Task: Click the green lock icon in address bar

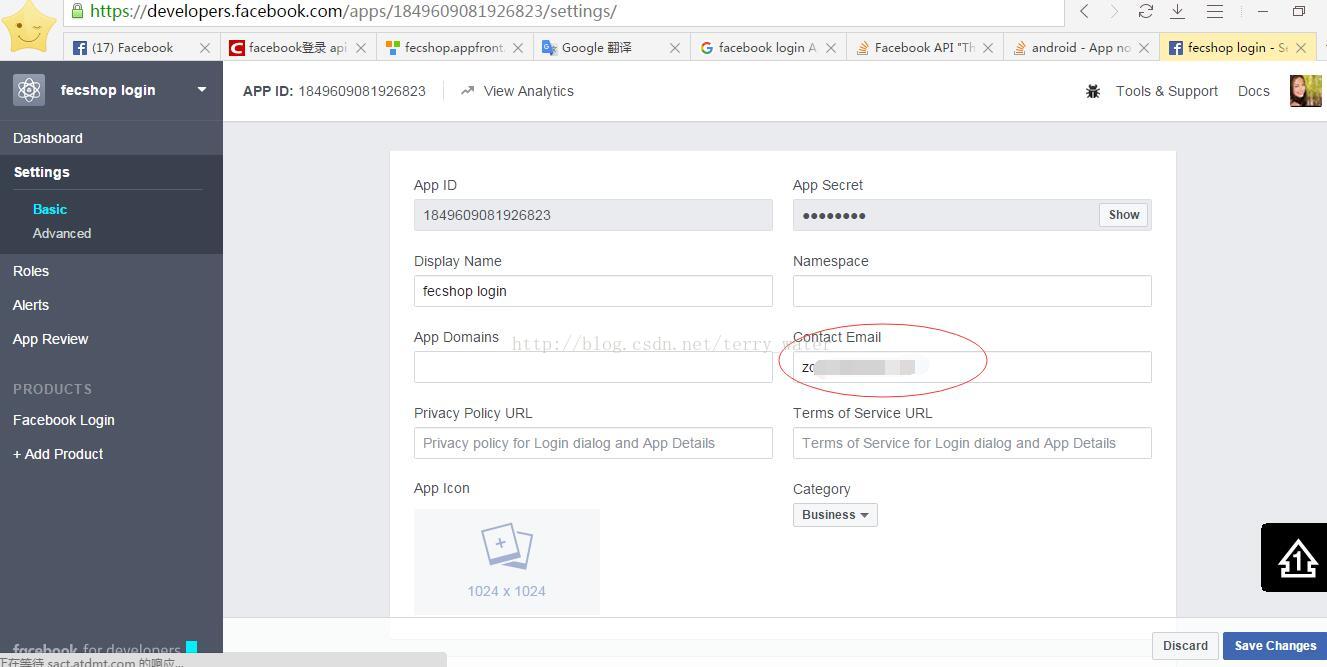Action: 77,11
